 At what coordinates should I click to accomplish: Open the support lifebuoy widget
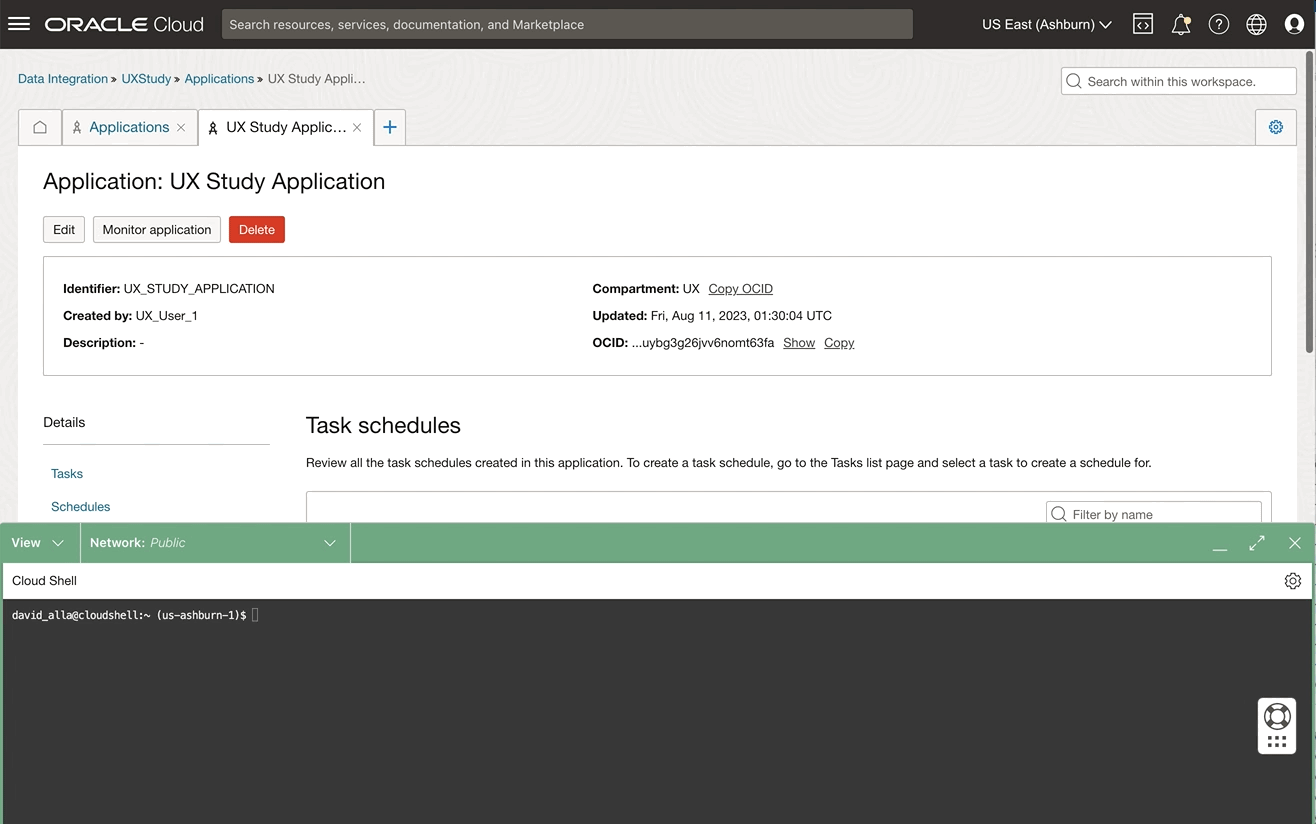[x=1277, y=716]
